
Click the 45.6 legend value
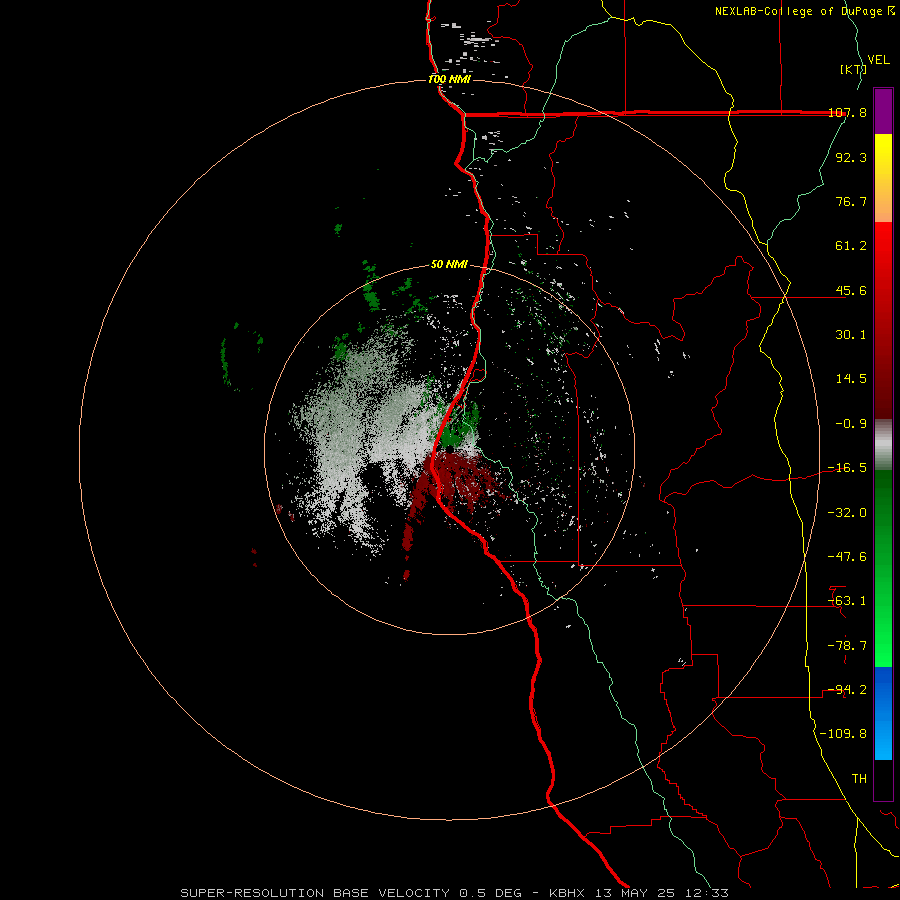click(851, 290)
